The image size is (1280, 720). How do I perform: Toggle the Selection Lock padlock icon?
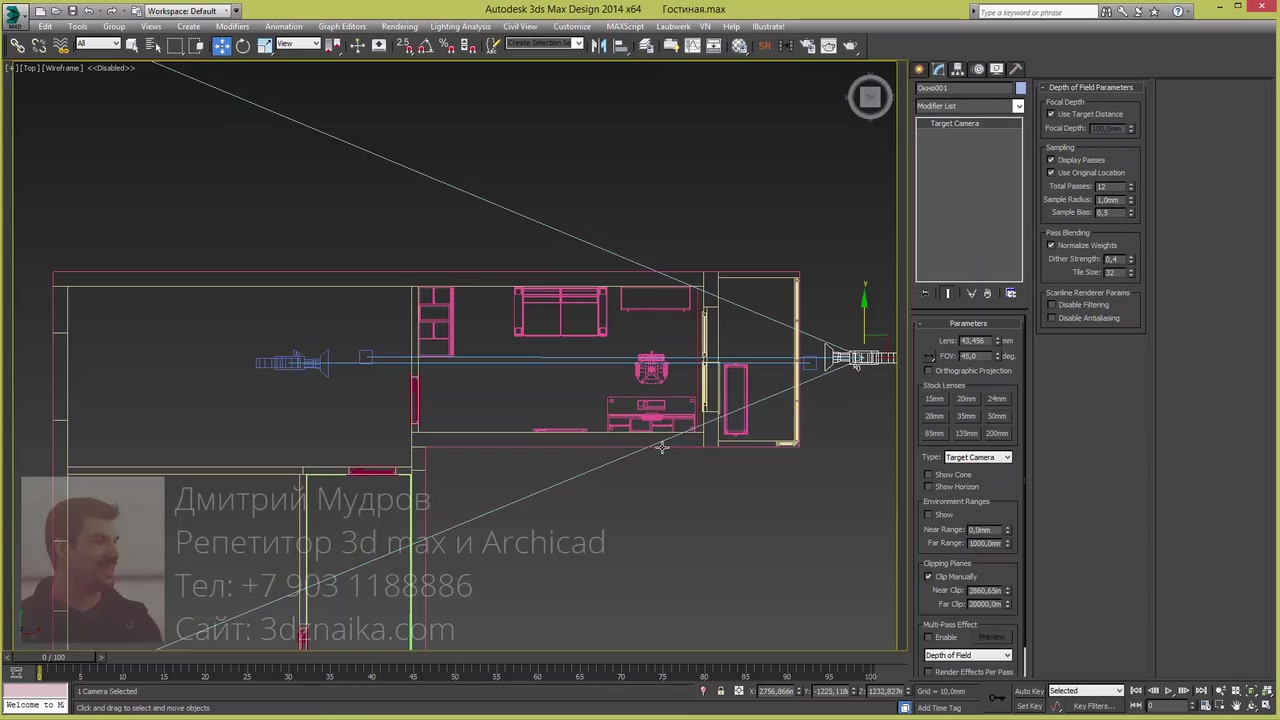coord(720,691)
